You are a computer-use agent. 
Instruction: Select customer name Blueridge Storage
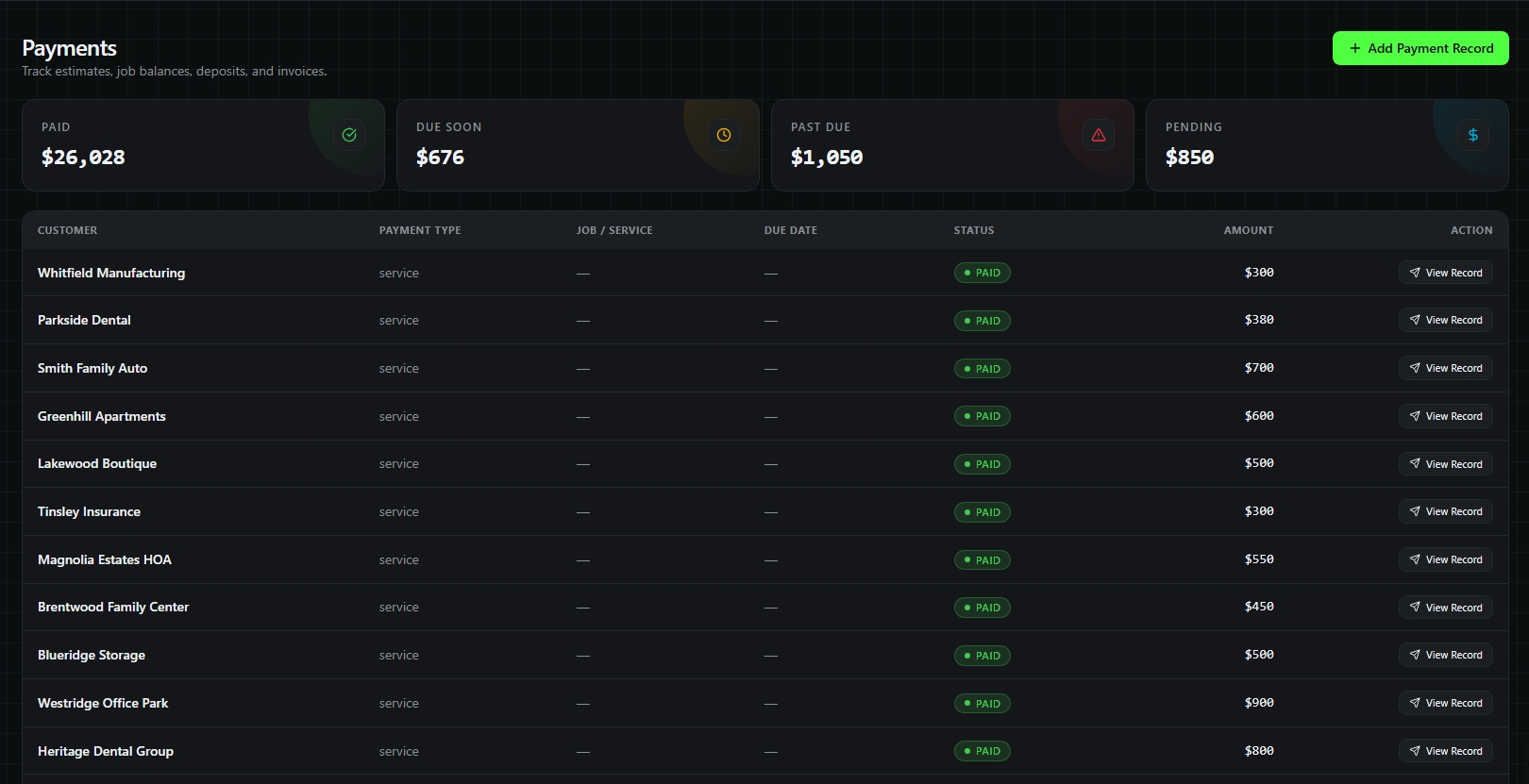coord(92,655)
